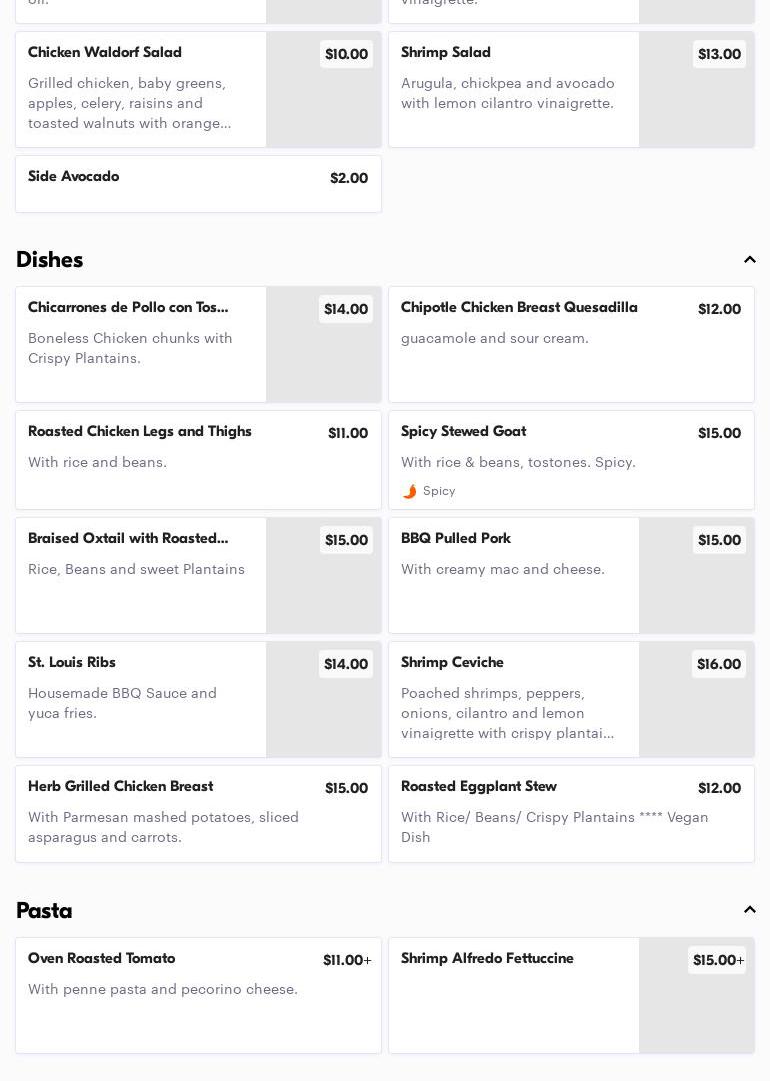Collapse the Pasta section chevron
The image size is (770, 1081).
(749, 910)
